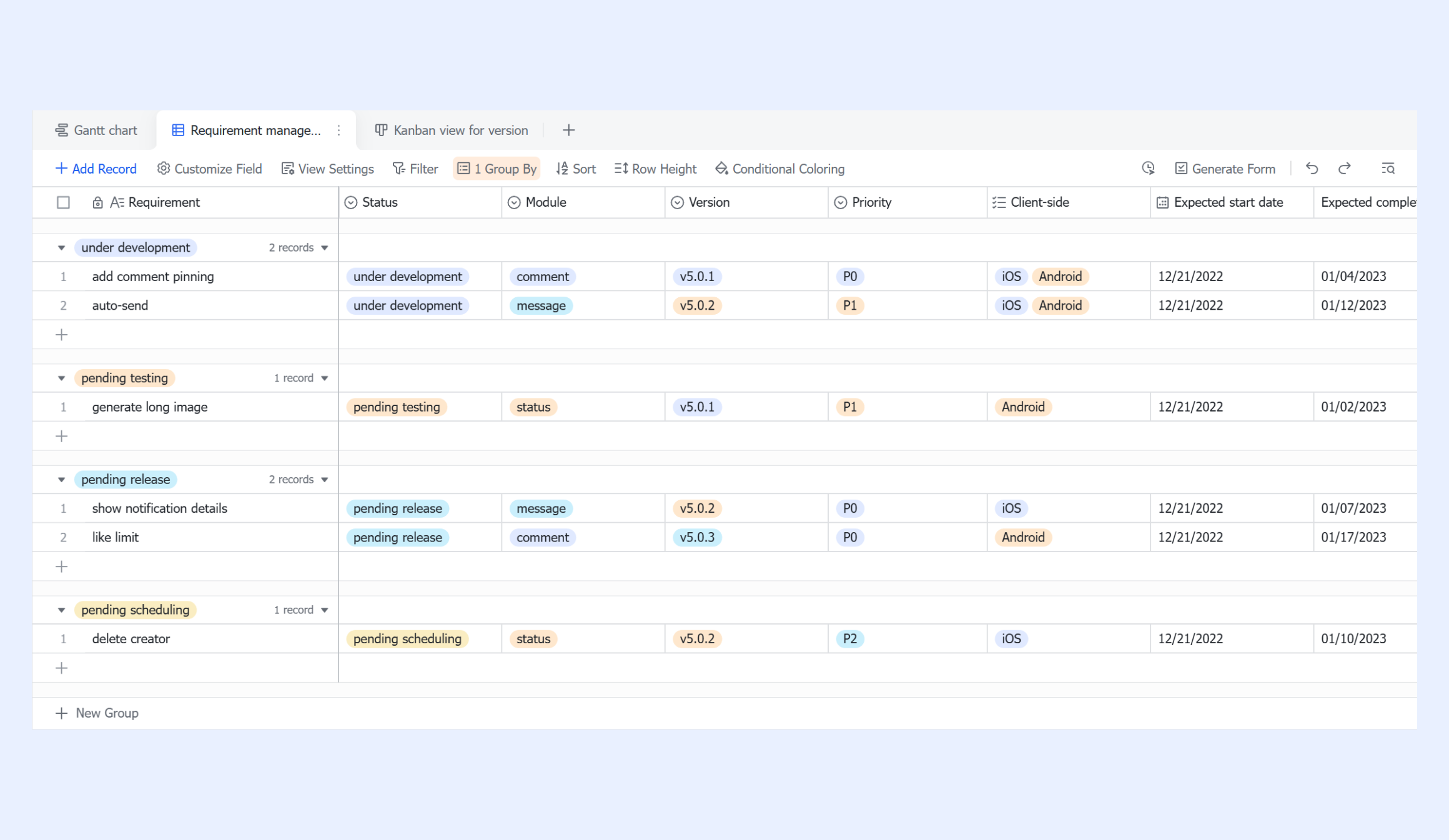Open the Requirement management tab options dots
1449x840 pixels.
coord(339,131)
